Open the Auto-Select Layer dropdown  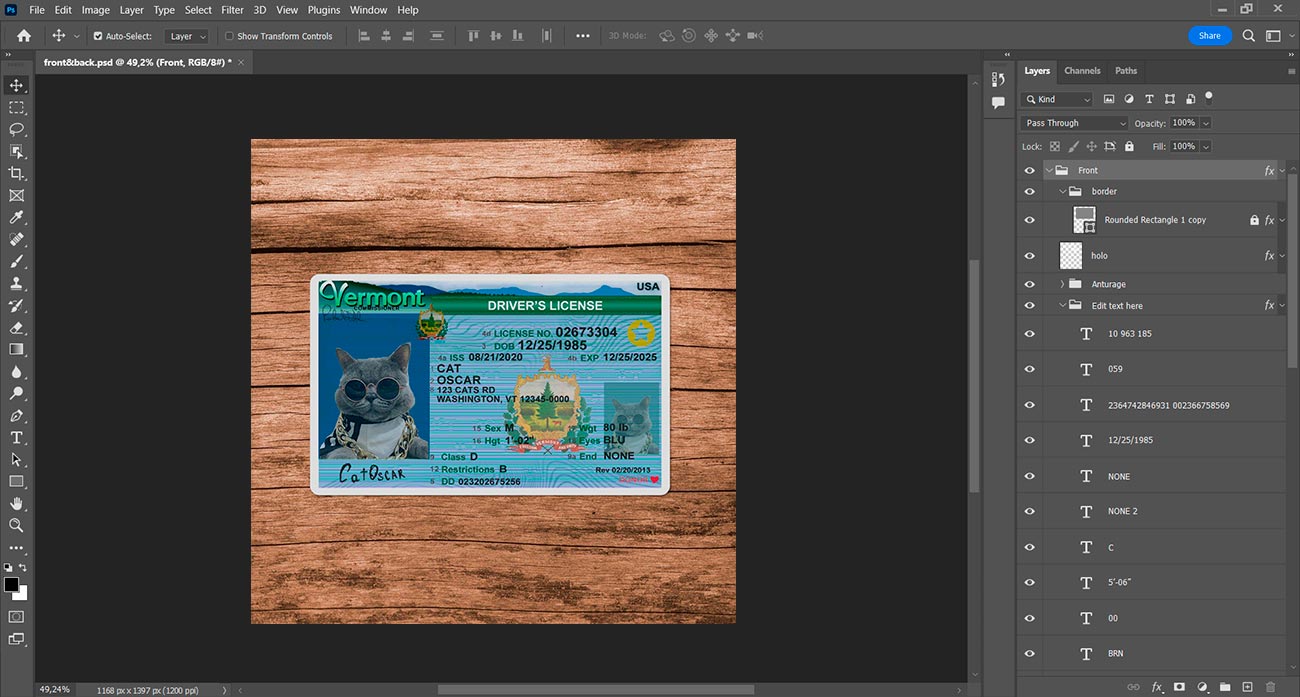188,36
